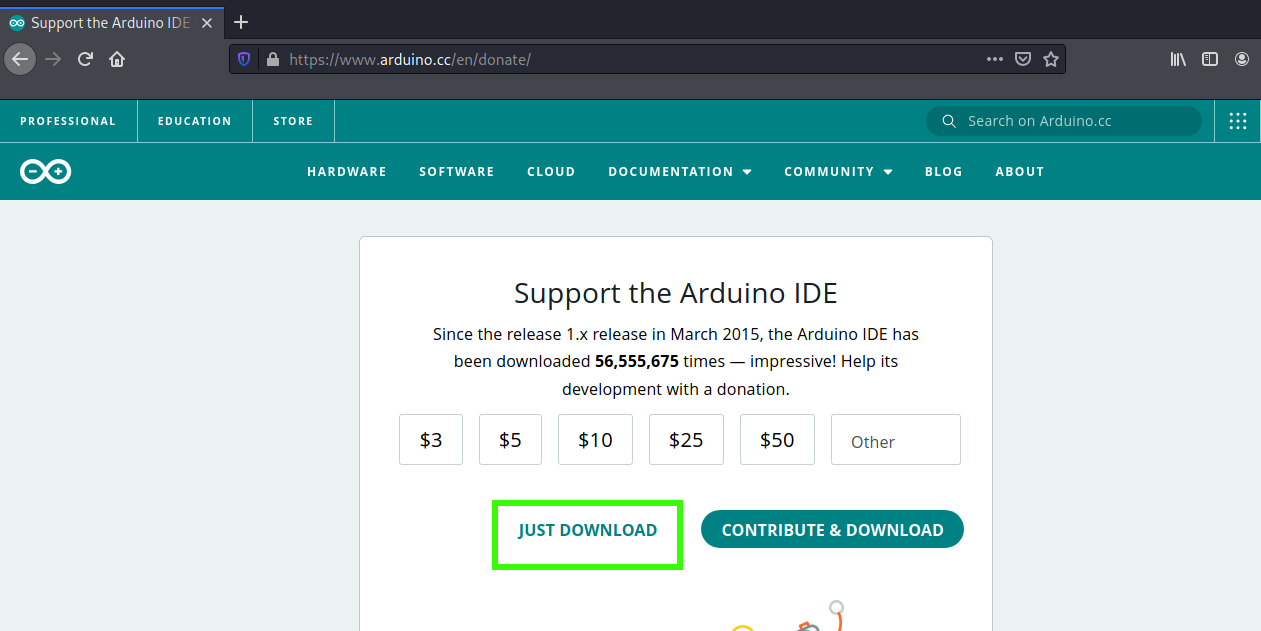Open the Arduino apps grid icon
Image resolution: width=1261 pixels, height=631 pixels.
(1238, 121)
